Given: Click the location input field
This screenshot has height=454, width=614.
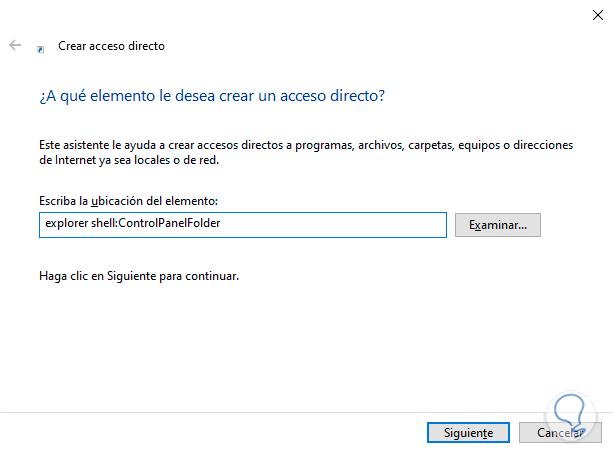Looking at the screenshot, I should click(243, 225).
